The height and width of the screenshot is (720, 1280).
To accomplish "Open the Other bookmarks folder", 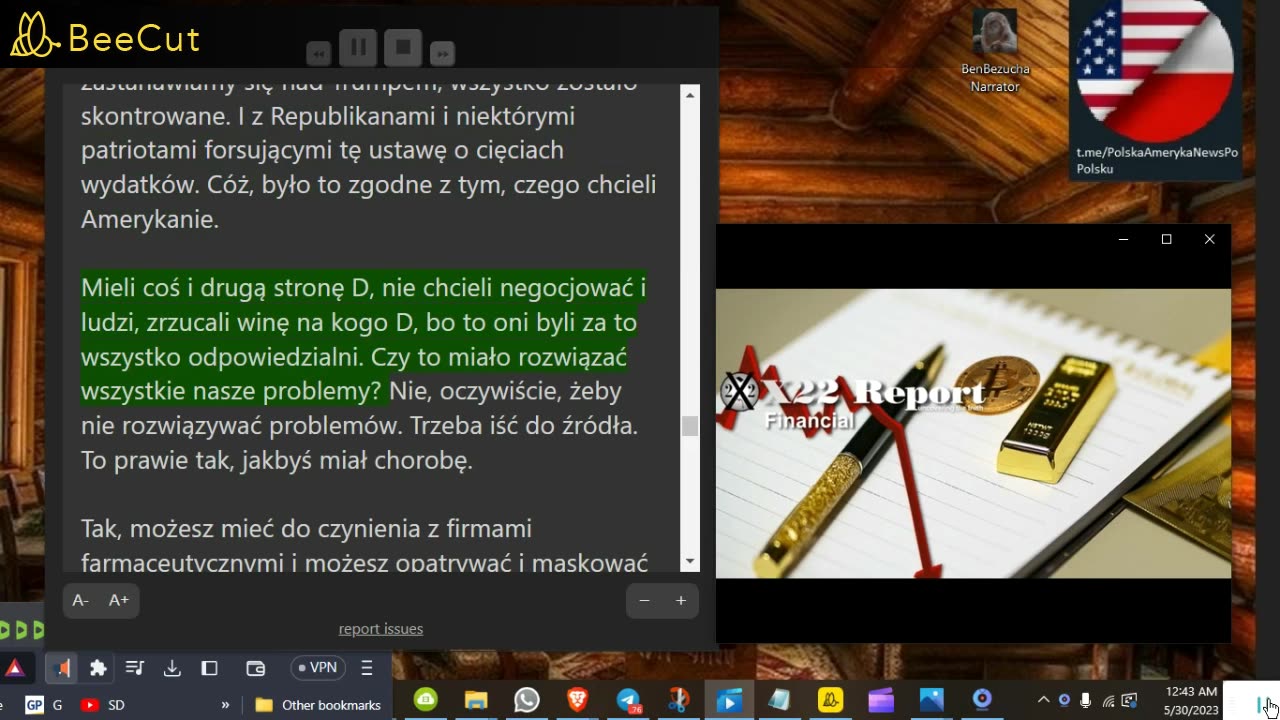I will tap(318, 705).
